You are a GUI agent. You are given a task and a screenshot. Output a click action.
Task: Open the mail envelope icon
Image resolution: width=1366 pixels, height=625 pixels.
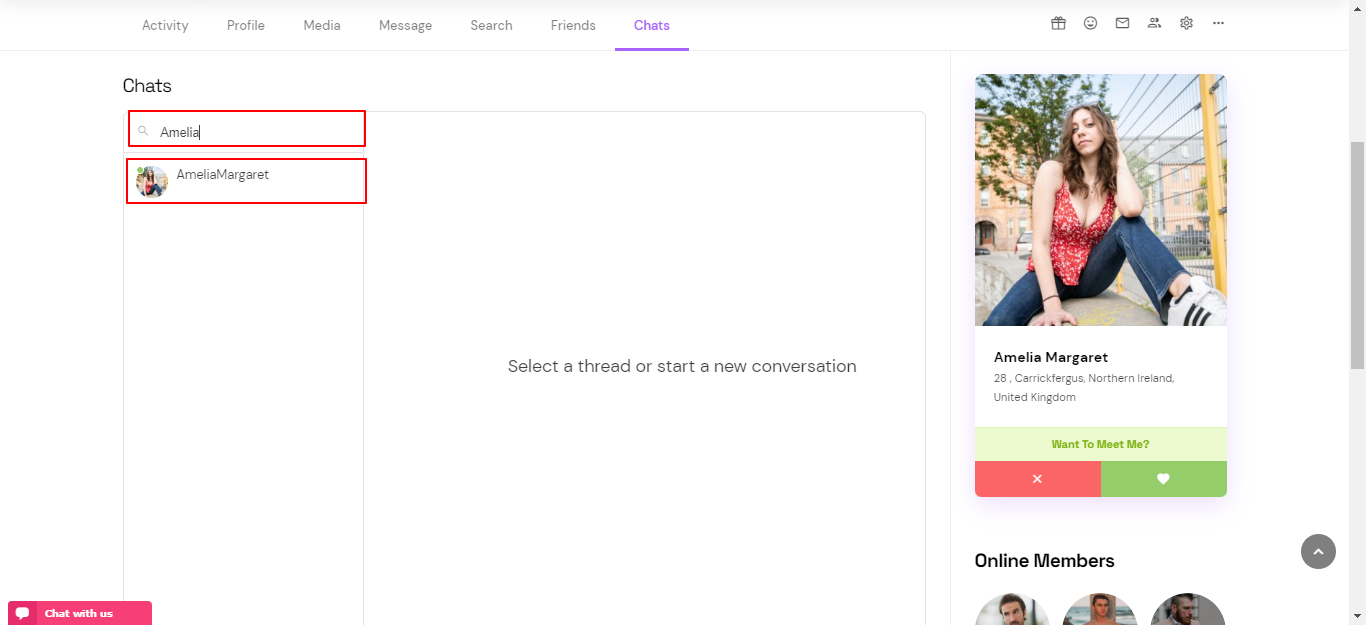1122,23
